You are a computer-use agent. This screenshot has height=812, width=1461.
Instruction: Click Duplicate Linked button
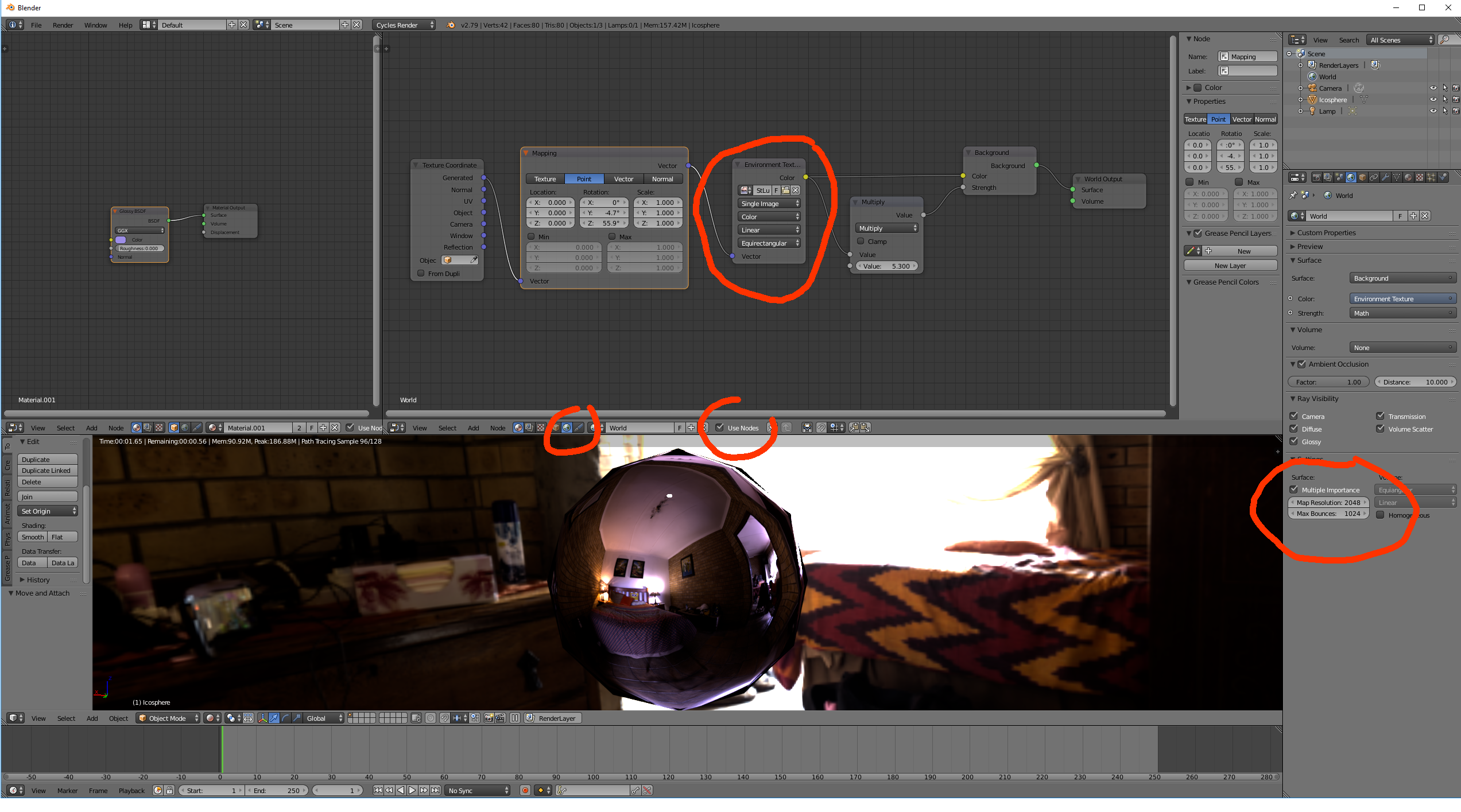tap(47, 471)
